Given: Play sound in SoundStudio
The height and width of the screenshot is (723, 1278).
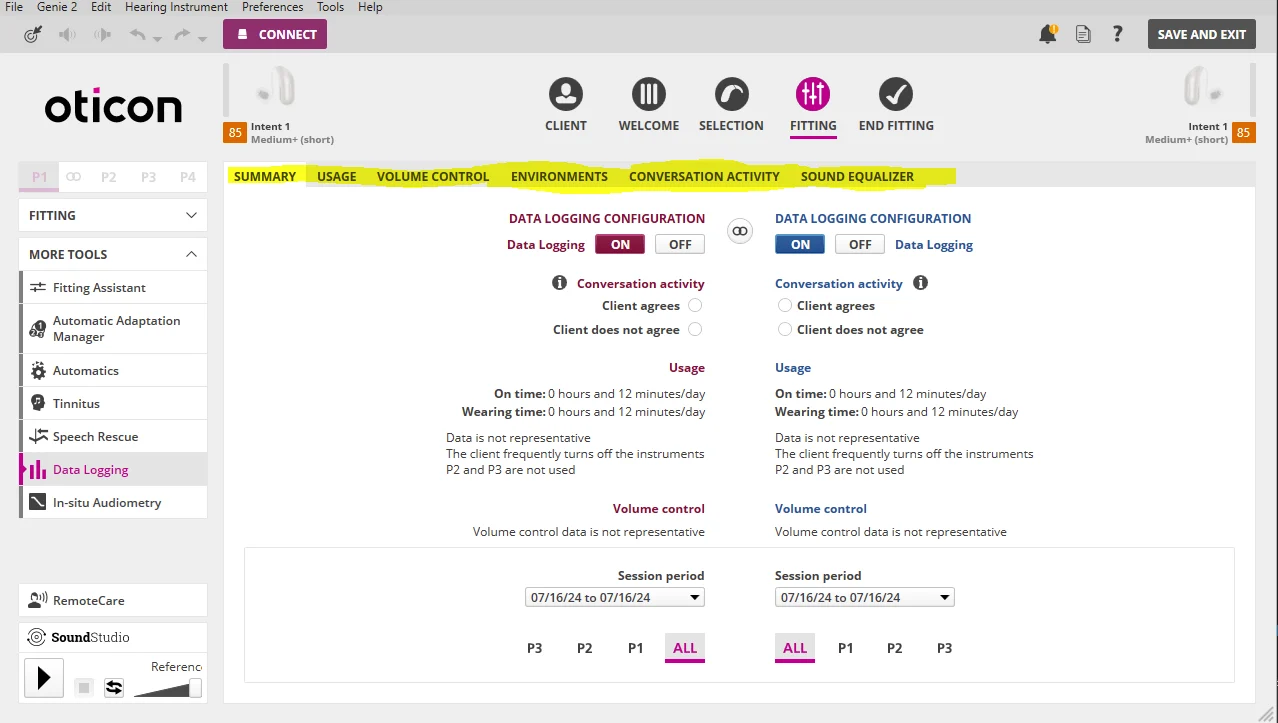Looking at the screenshot, I should (x=44, y=678).
